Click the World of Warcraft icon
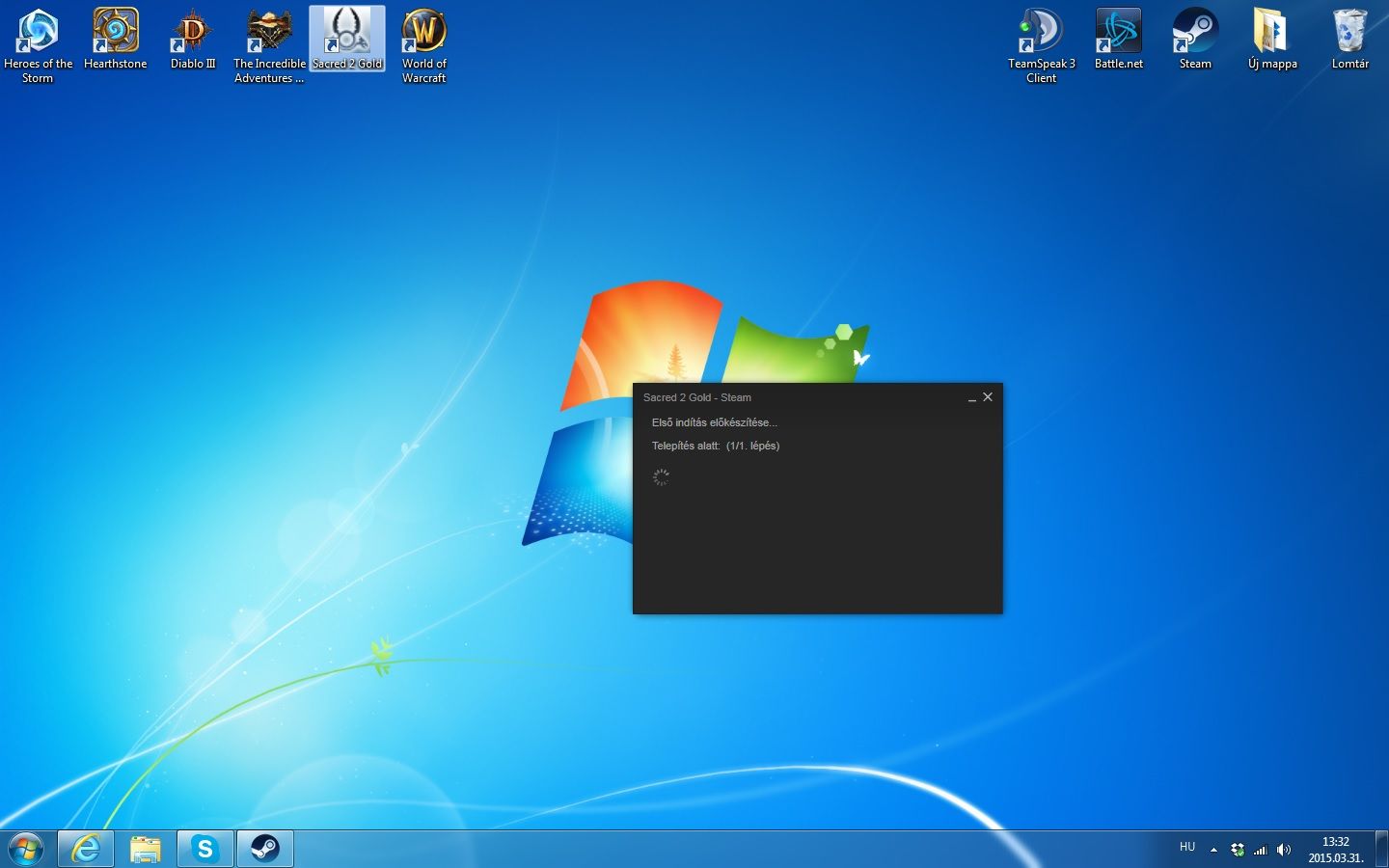Image resolution: width=1389 pixels, height=868 pixels. click(x=423, y=32)
